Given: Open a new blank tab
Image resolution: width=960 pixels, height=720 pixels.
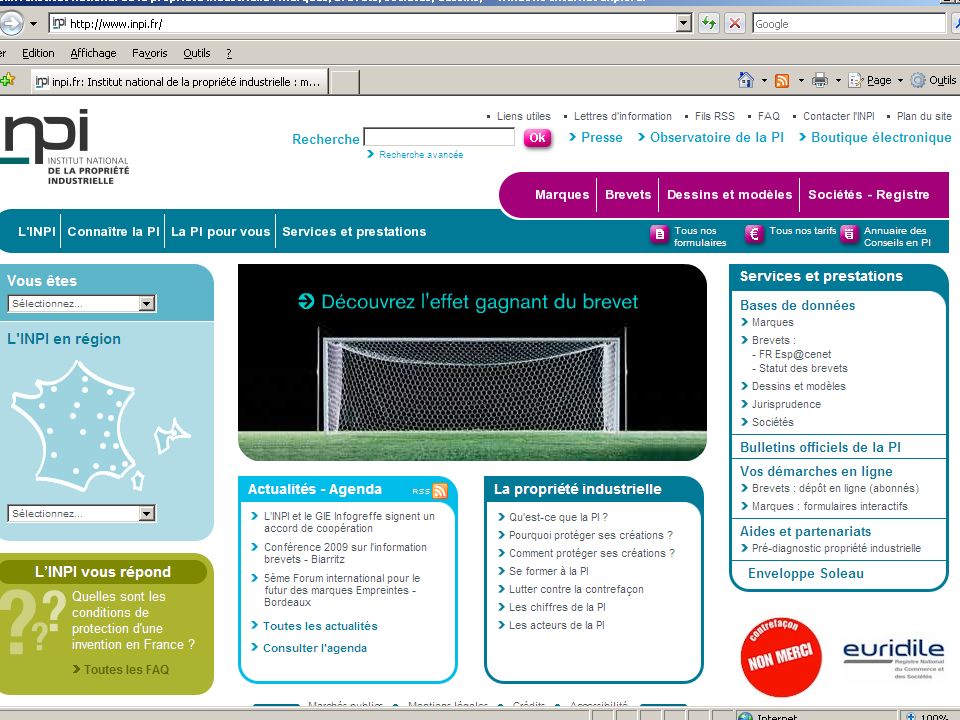Looking at the screenshot, I should click(344, 82).
